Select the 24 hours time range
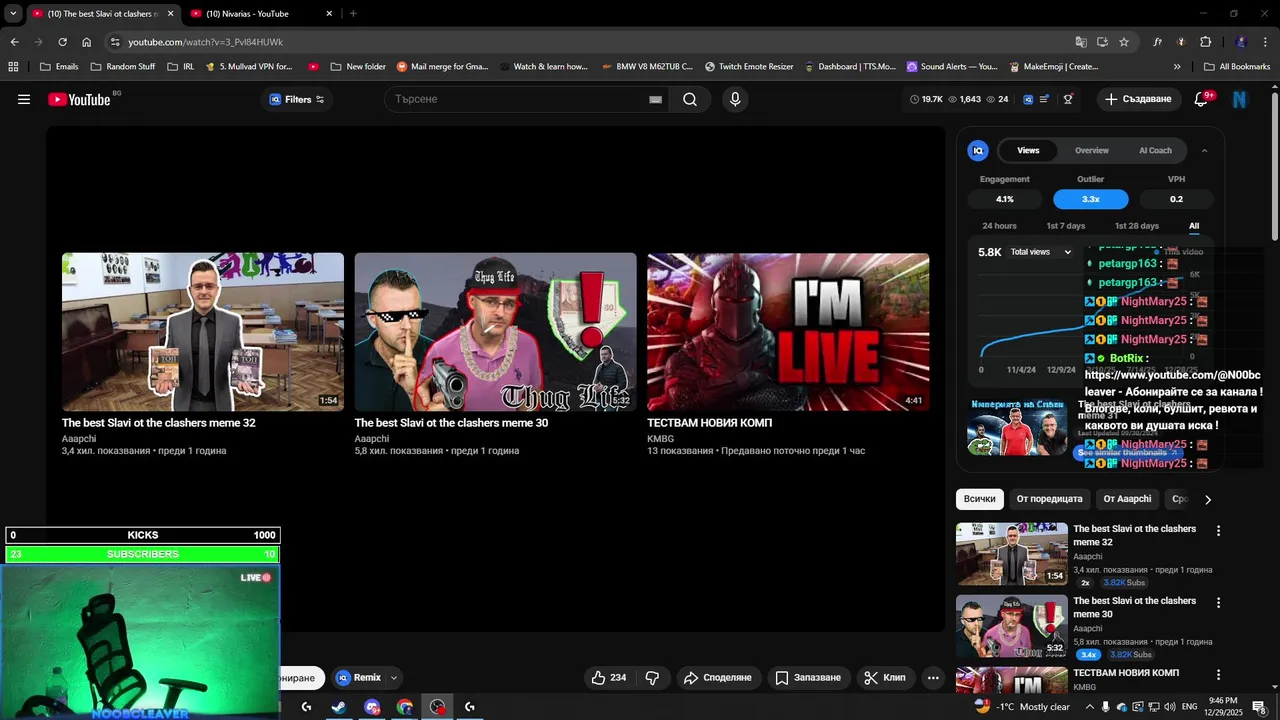The image size is (1280, 720). (x=999, y=226)
